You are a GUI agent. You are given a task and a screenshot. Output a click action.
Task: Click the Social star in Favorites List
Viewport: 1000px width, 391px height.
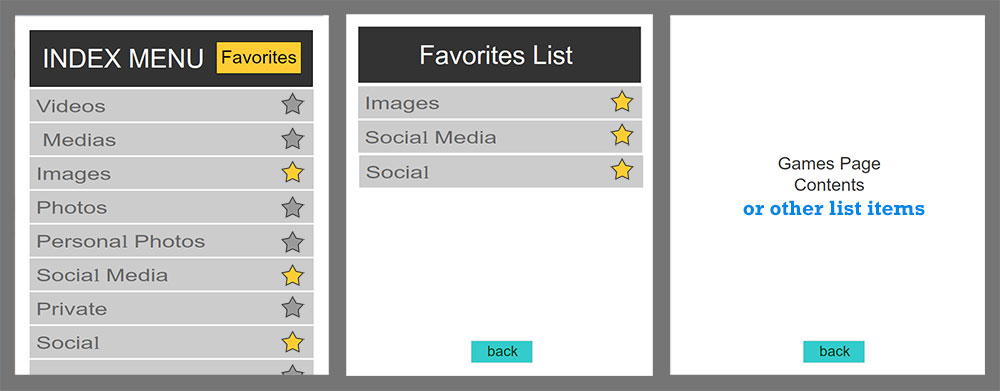tap(622, 170)
